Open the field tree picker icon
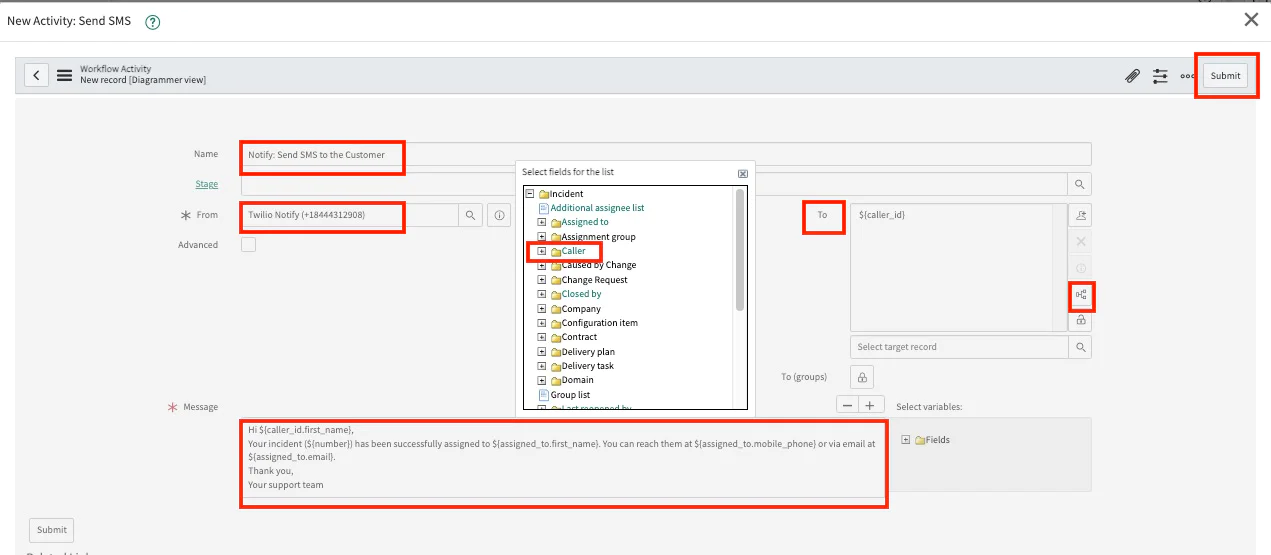Viewport: 1271px width, 555px height. click(1080, 296)
